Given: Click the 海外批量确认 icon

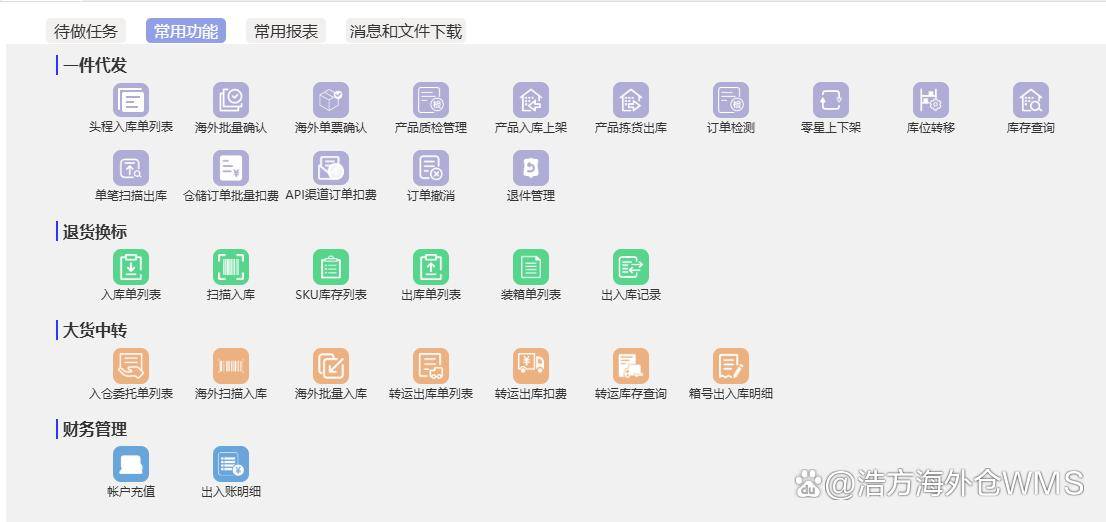Looking at the screenshot, I should point(231,100).
